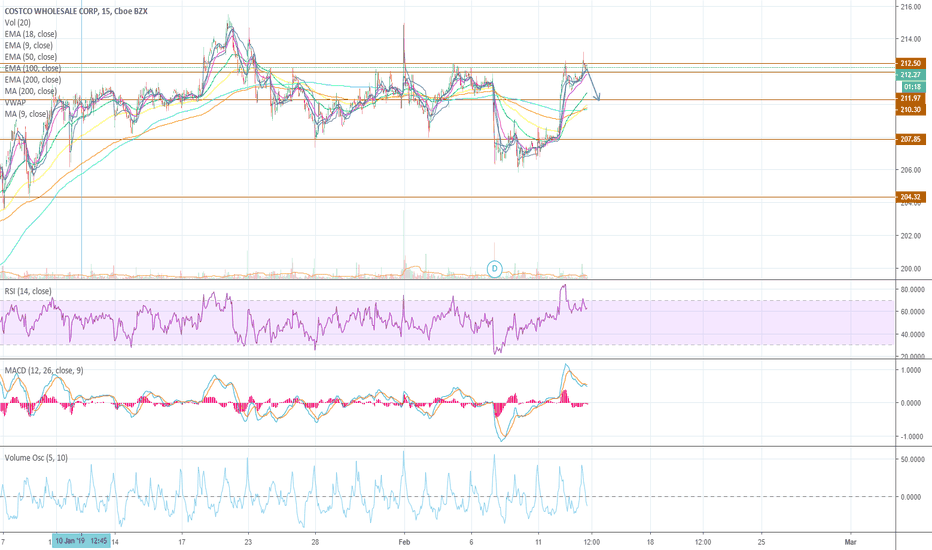
Task: Select the EMA (100, close) indicator label
Action: [x=33, y=68]
